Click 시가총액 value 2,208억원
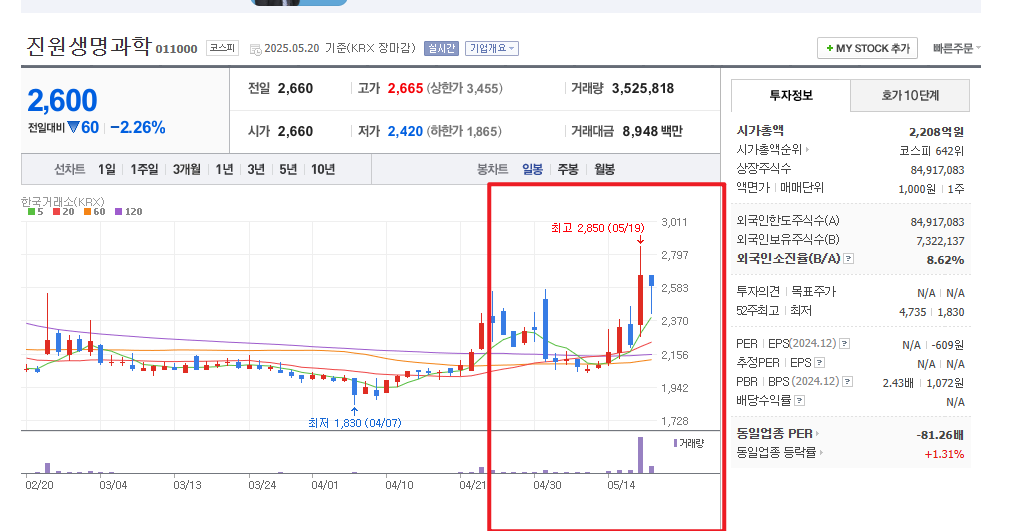The image size is (1023, 531). tap(936, 132)
